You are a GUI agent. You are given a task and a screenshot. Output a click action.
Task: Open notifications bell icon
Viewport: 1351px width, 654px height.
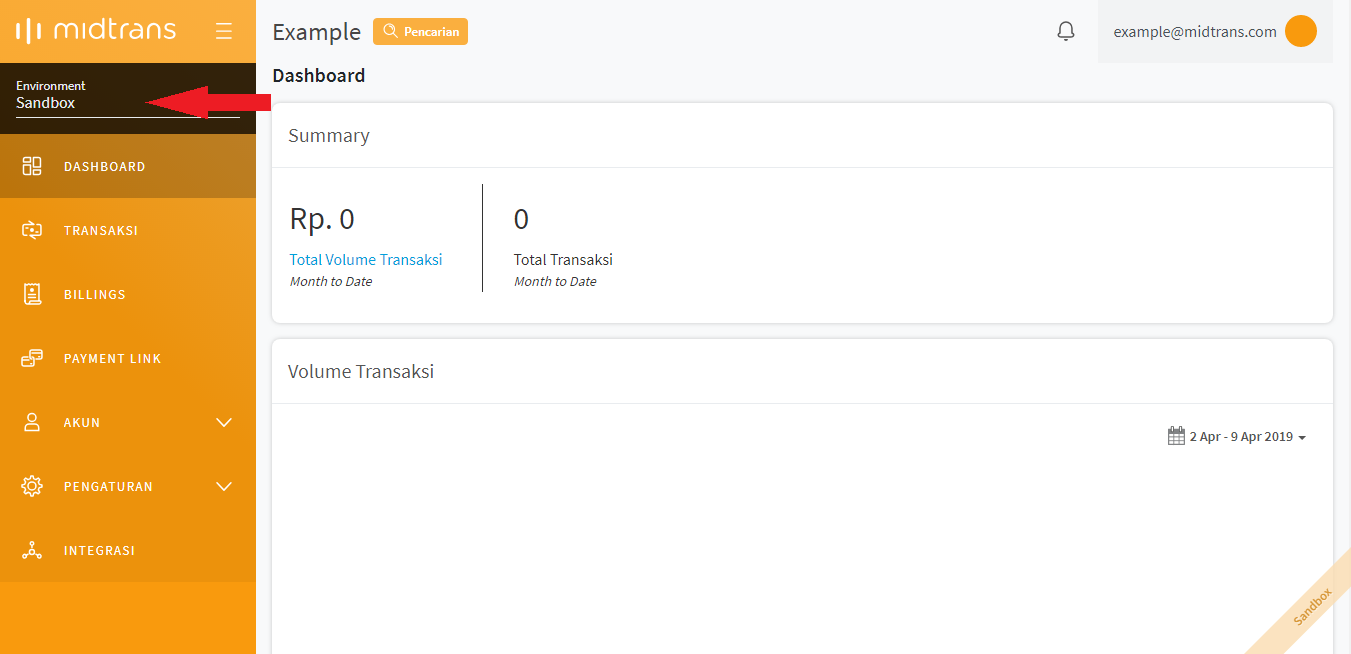pyautogui.click(x=1066, y=31)
